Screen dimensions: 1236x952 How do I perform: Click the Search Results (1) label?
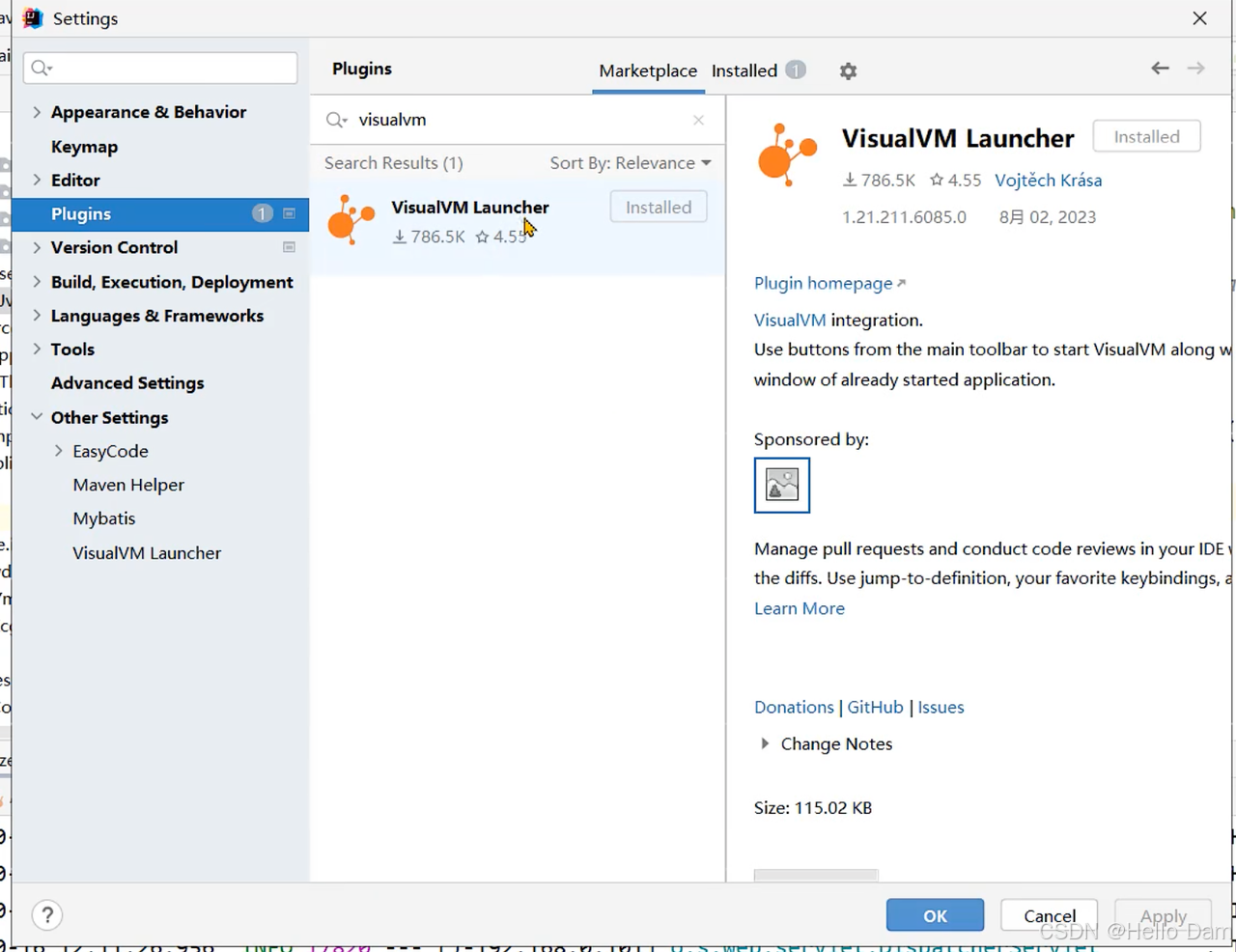(393, 163)
